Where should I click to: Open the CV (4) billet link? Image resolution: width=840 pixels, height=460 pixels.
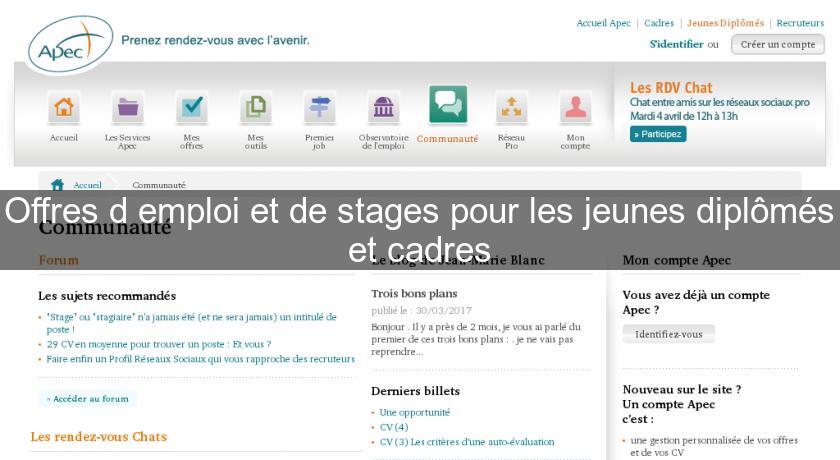tap(394, 427)
